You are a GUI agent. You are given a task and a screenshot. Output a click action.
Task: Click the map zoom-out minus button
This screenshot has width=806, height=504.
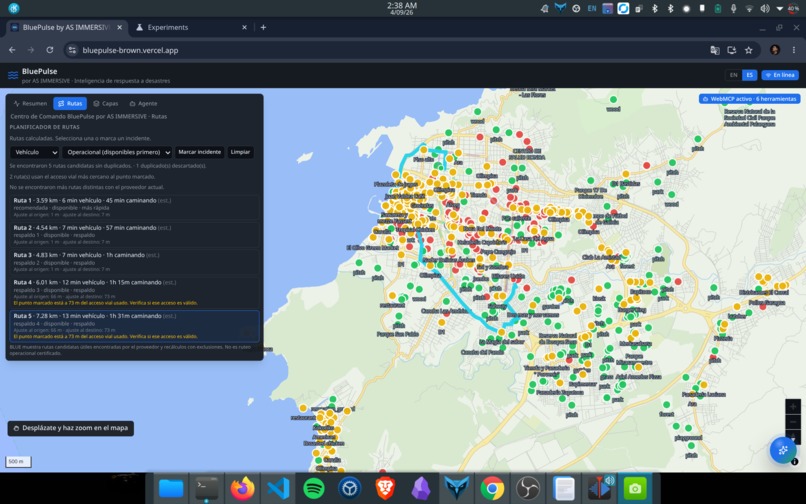pos(793,422)
